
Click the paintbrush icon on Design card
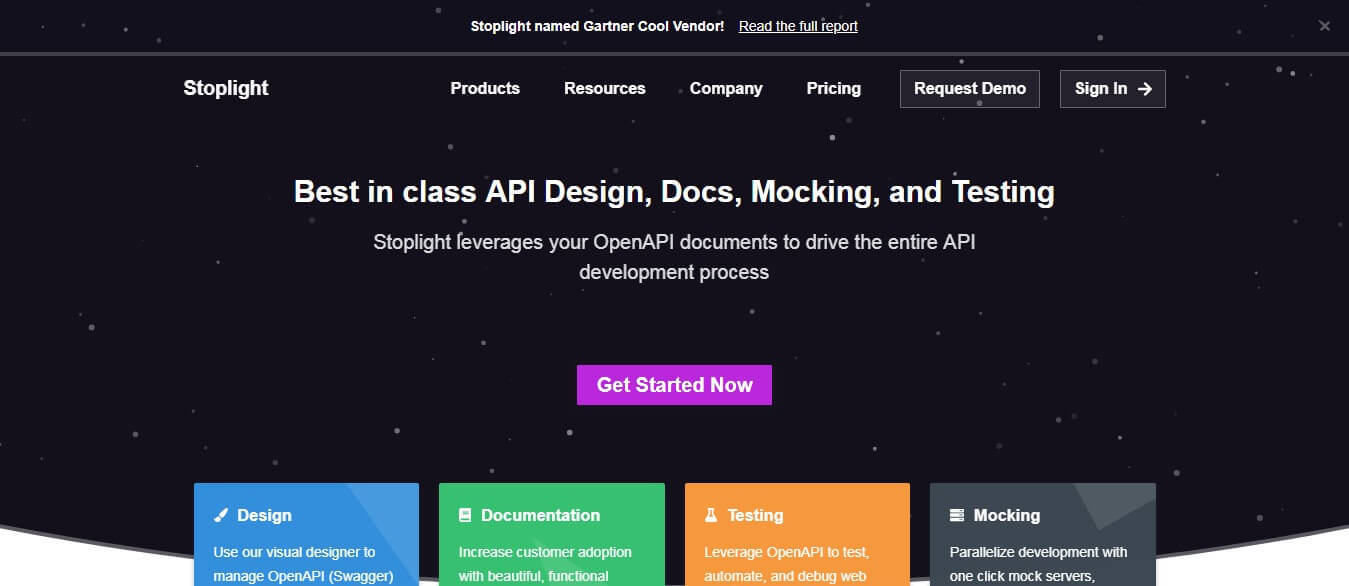pos(221,516)
